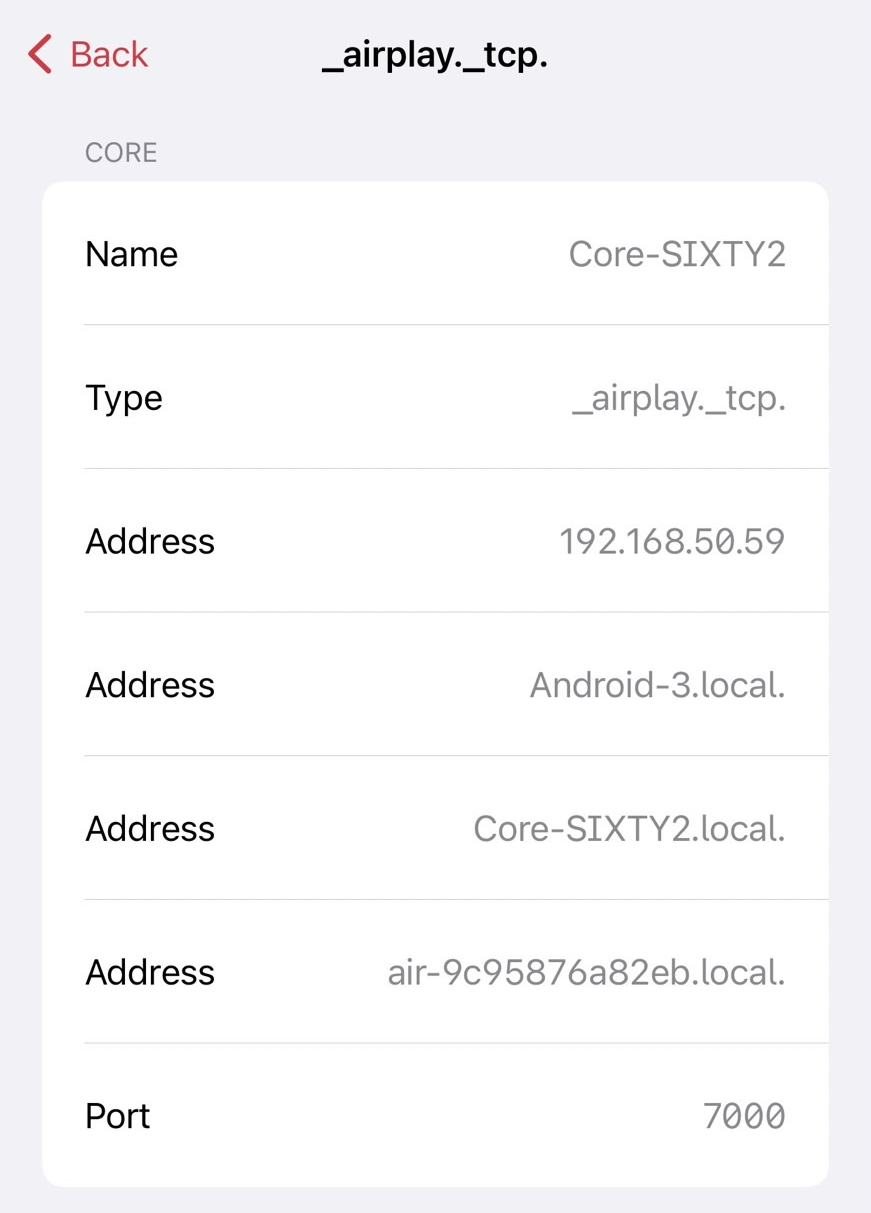Select the Address label beside Android-3.local.
The width and height of the screenshot is (871, 1213).
[150, 685]
